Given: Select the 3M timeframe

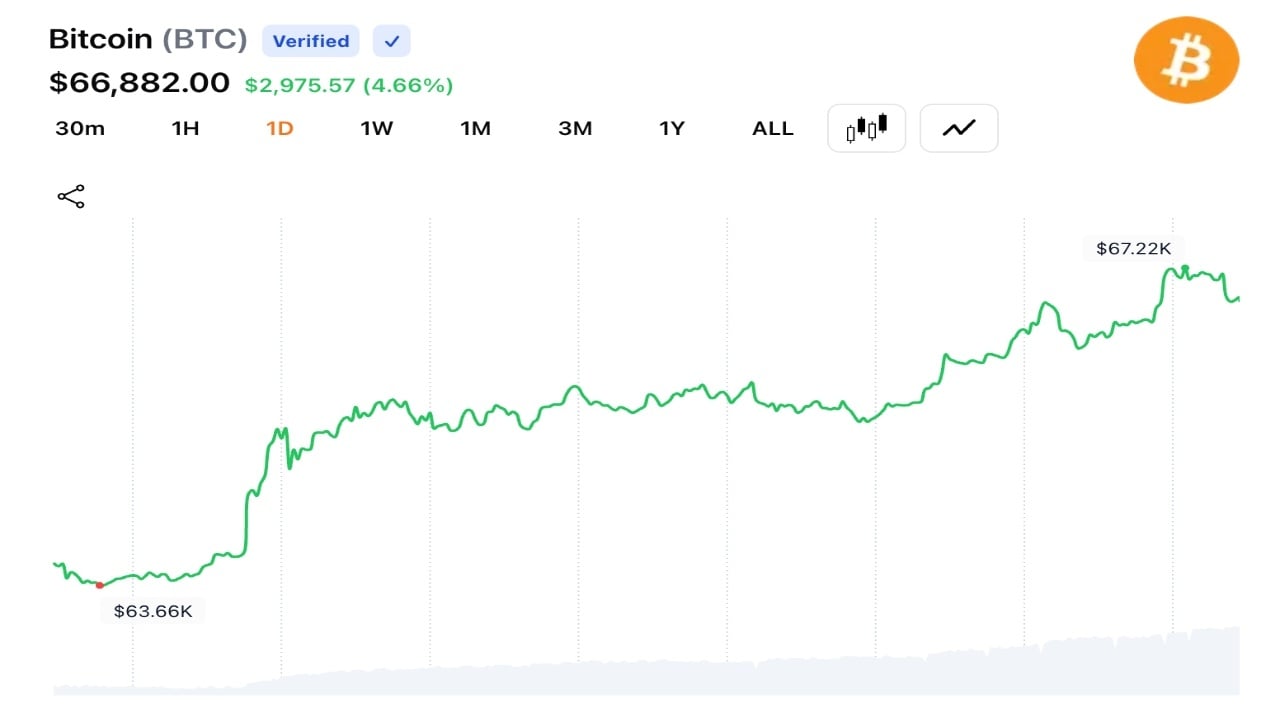Looking at the screenshot, I should pos(575,128).
